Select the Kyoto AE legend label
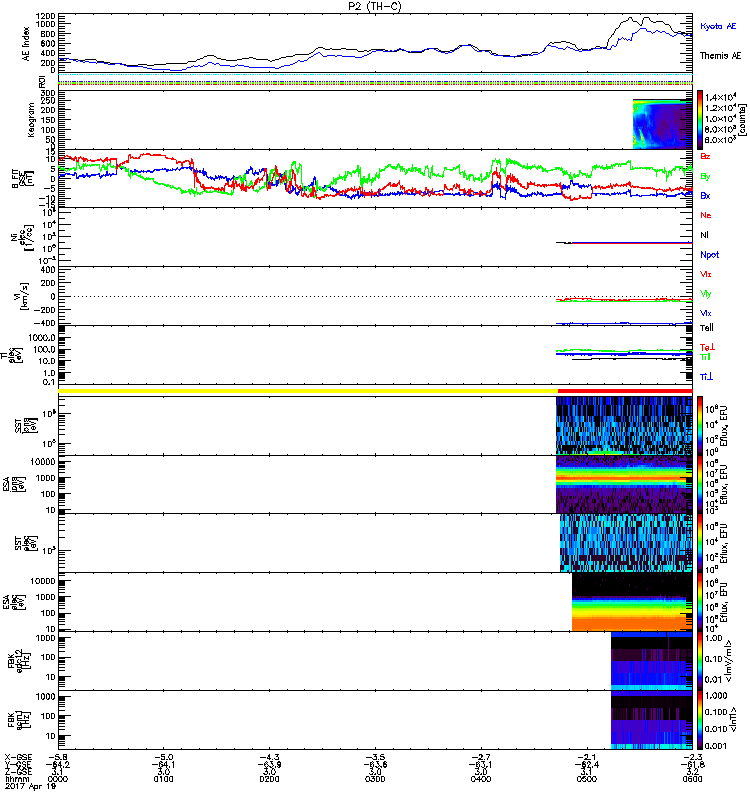 coord(718,26)
